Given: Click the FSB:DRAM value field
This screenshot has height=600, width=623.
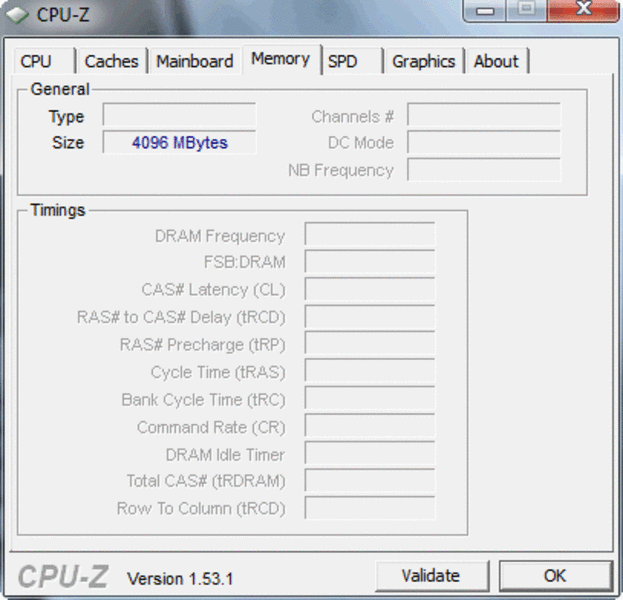Looking at the screenshot, I should pos(370,261).
